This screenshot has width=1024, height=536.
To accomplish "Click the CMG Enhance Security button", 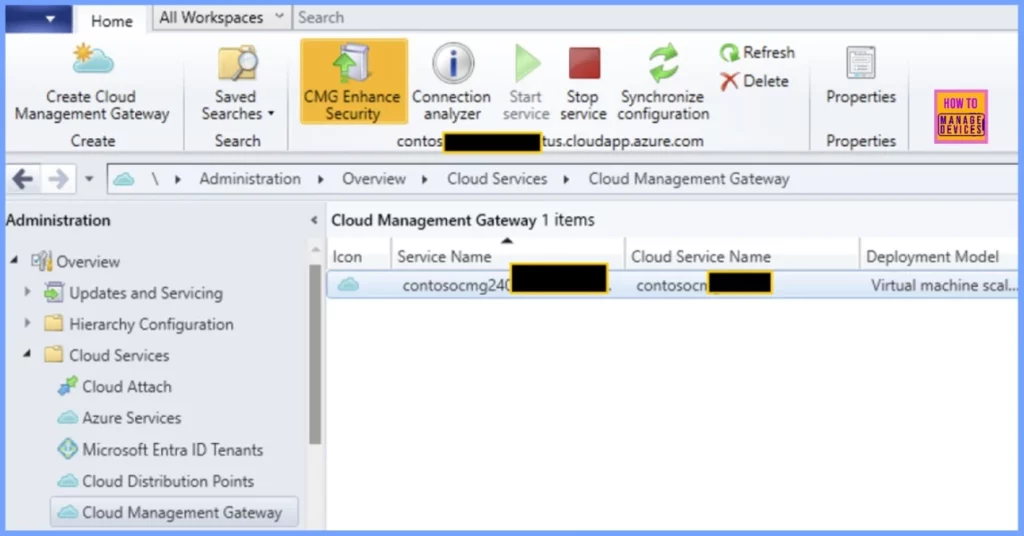I will (x=353, y=82).
